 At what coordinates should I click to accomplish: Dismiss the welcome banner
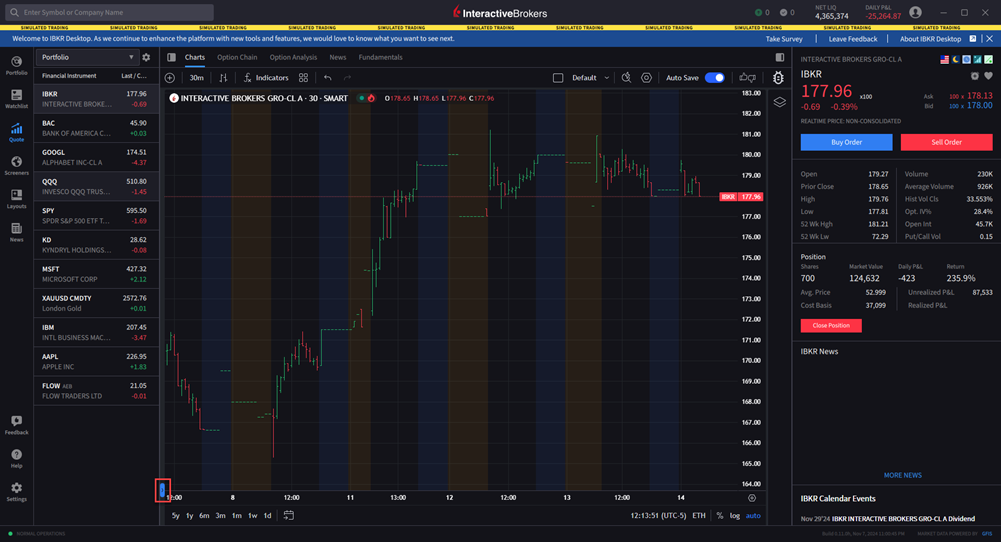coord(990,39)
